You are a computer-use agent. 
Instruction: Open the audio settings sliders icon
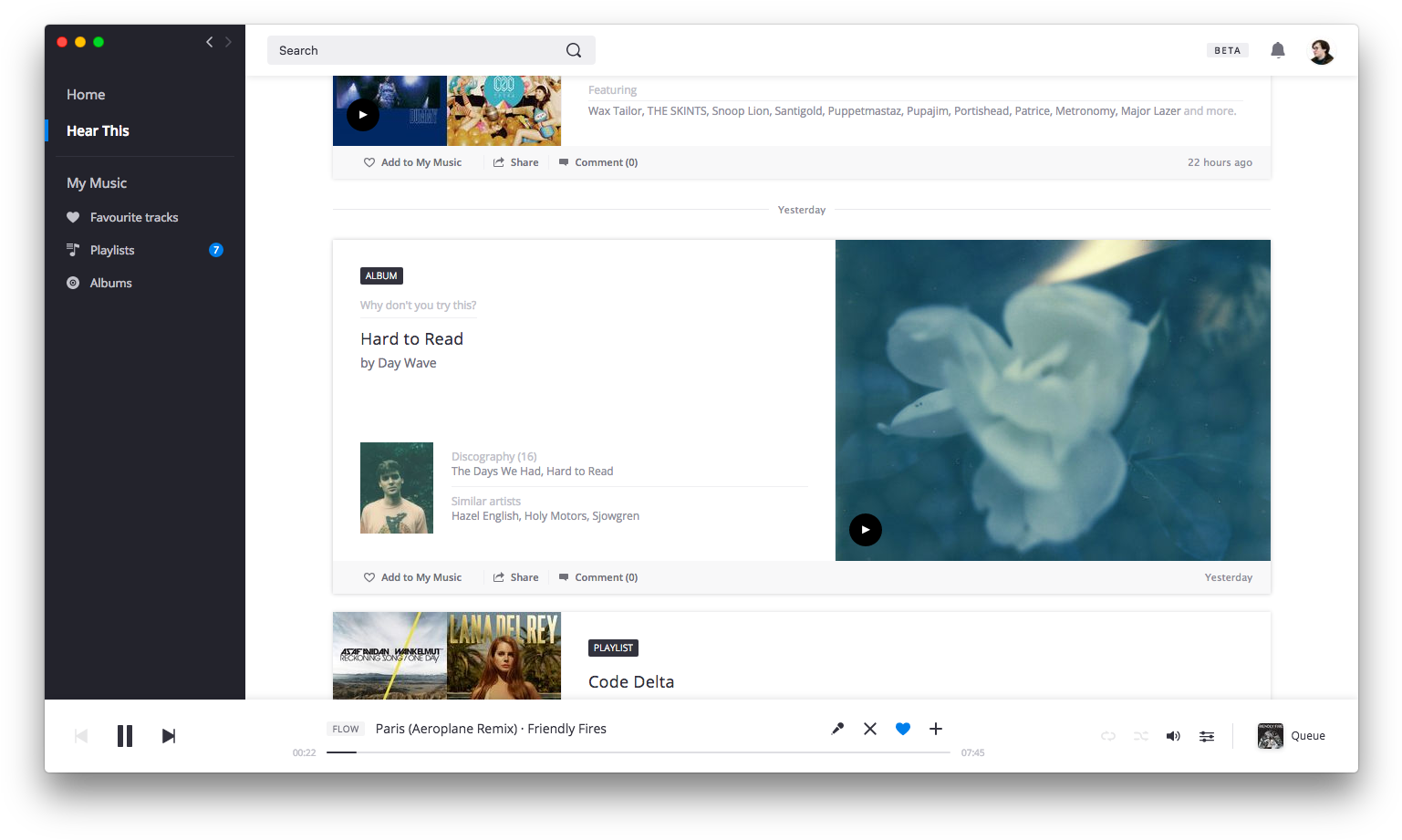[1207, 736]
